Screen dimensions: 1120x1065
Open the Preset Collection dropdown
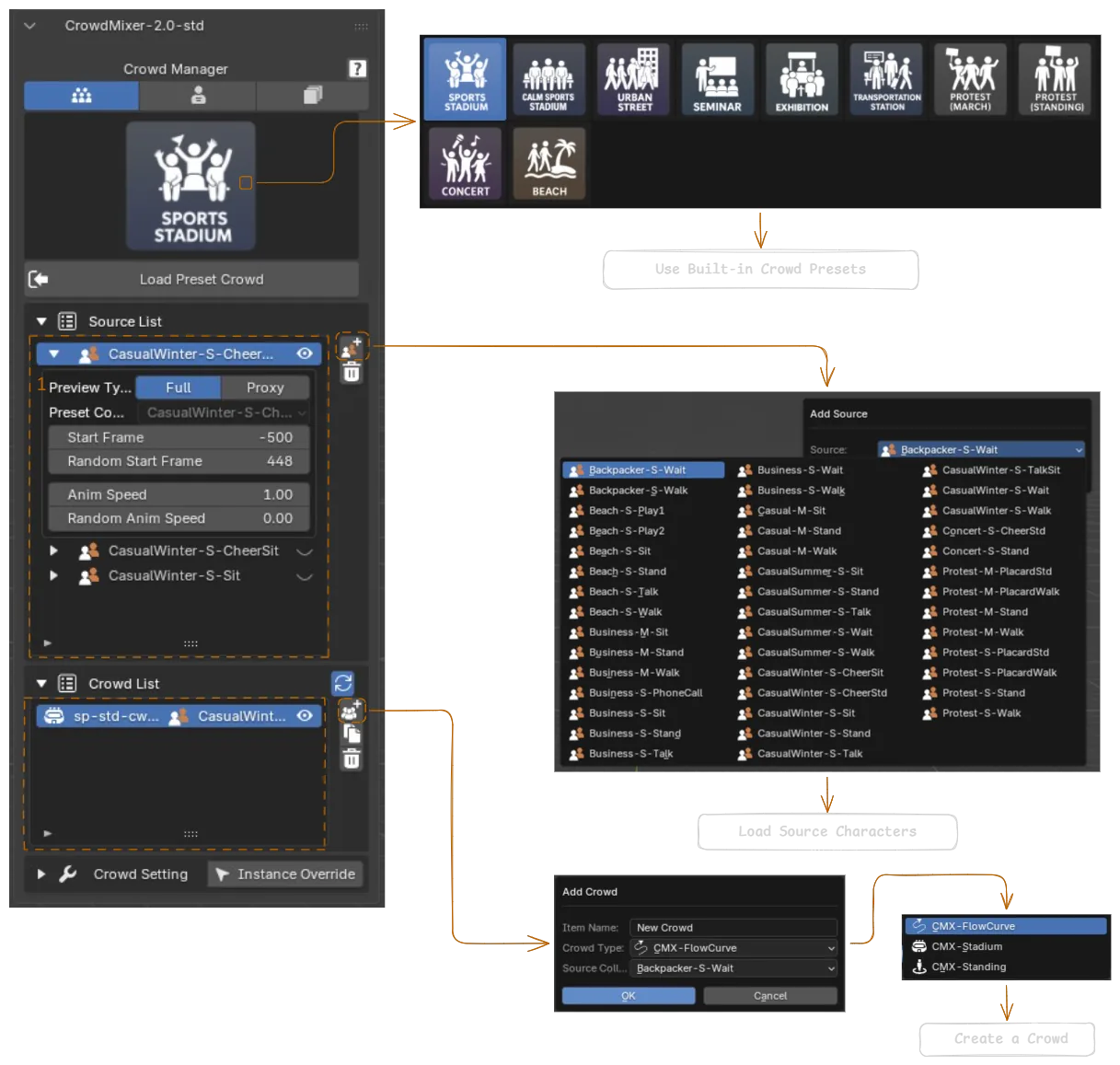(224, 412)
